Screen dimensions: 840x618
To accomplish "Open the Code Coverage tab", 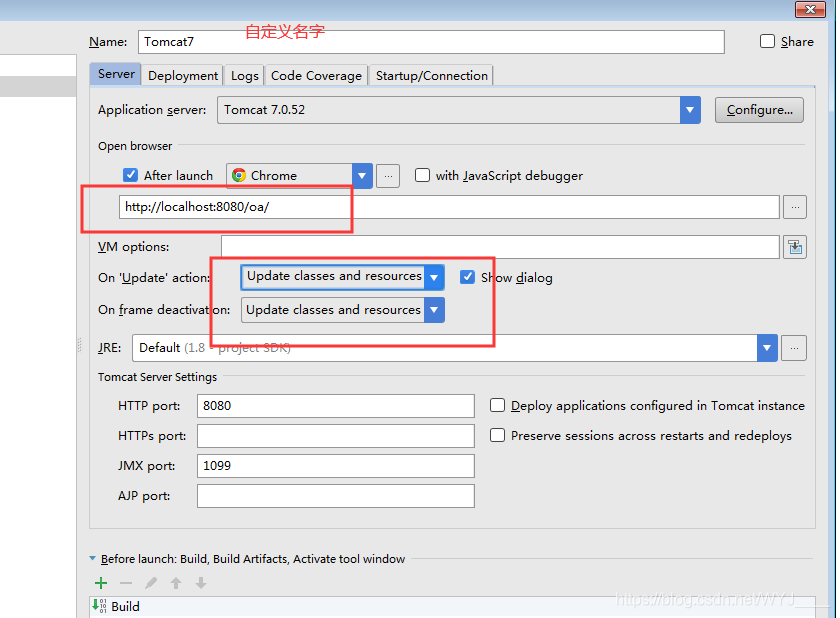I will pos(316,76).
